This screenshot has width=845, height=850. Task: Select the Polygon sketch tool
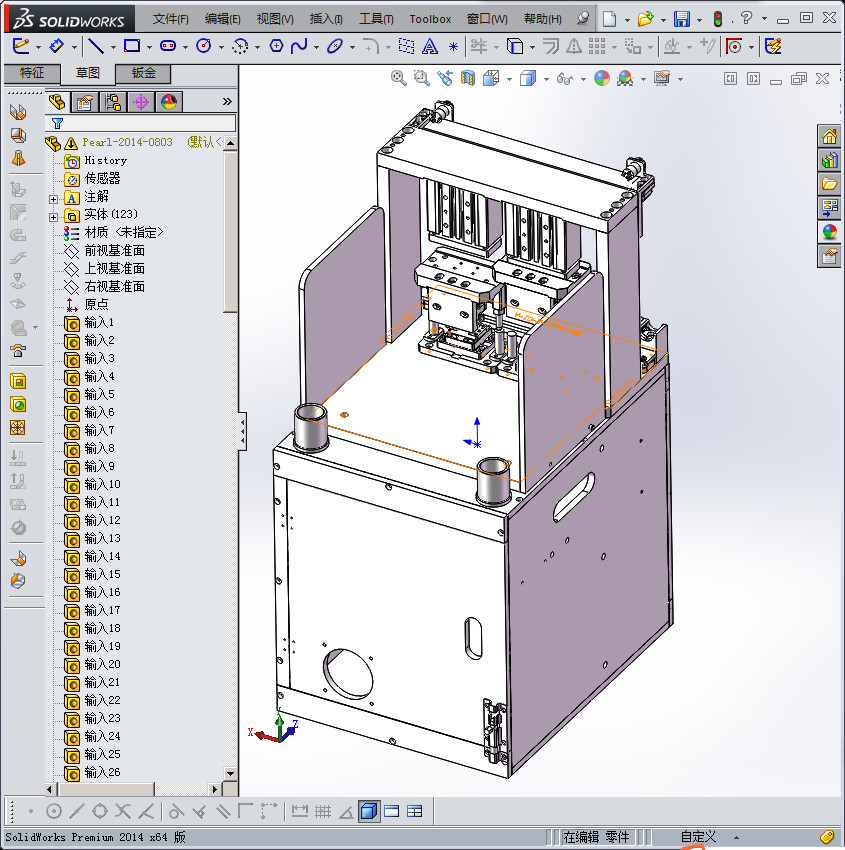[276, 46]
